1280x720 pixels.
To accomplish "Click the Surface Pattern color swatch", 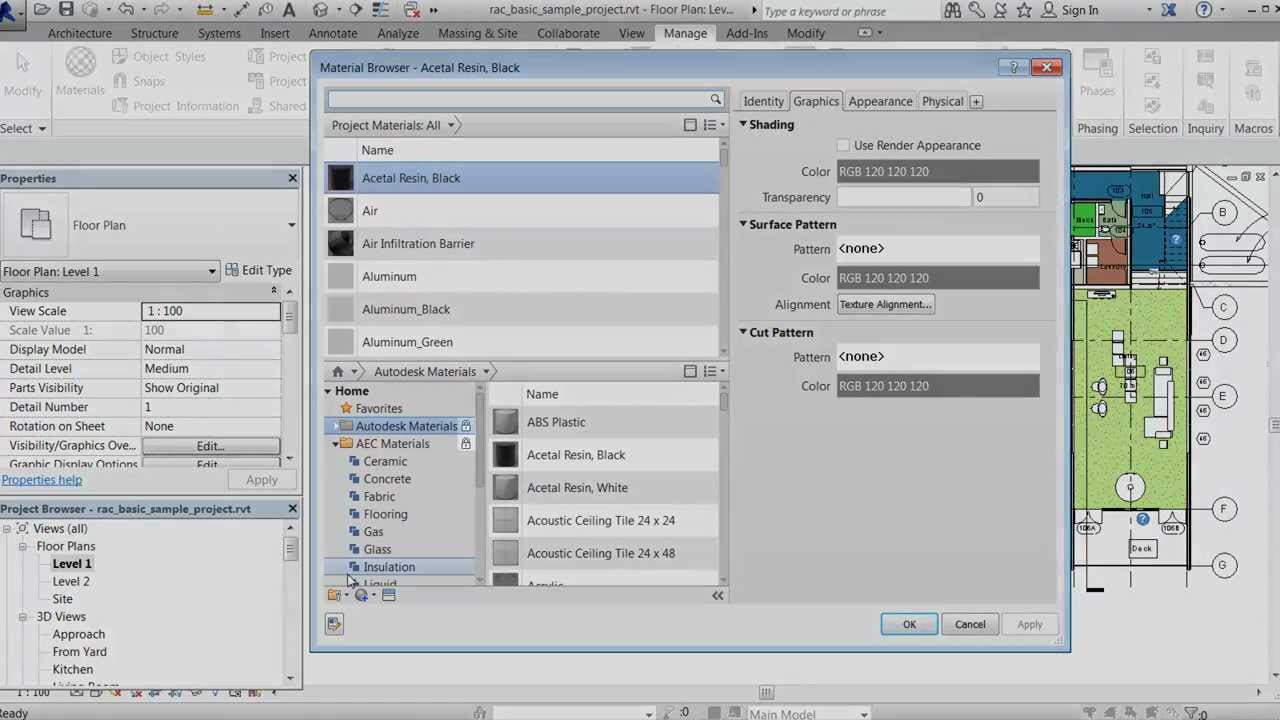I will coord(938,278).
